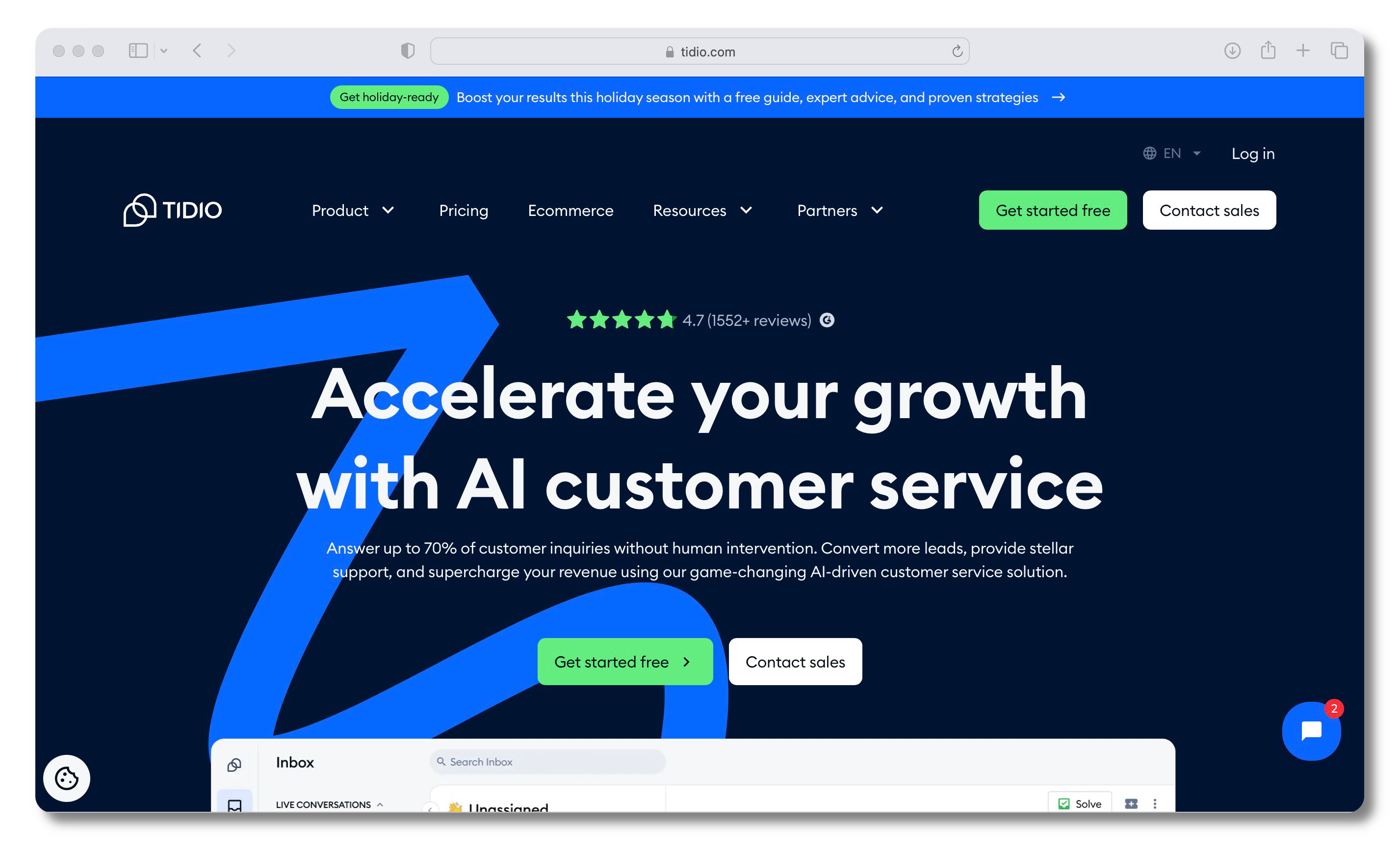Click the Ecommerce menu item
1400x853 pixels.
(571, 210)
